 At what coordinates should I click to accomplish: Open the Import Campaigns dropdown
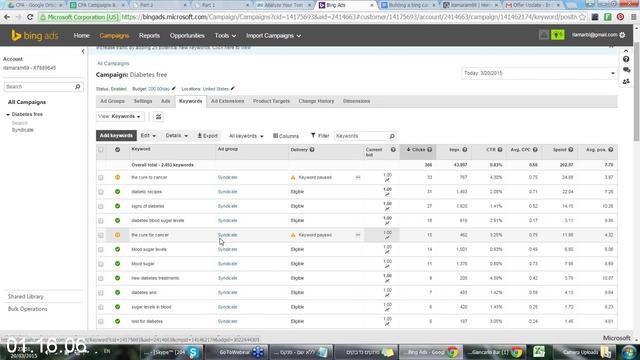coord(273,36)
